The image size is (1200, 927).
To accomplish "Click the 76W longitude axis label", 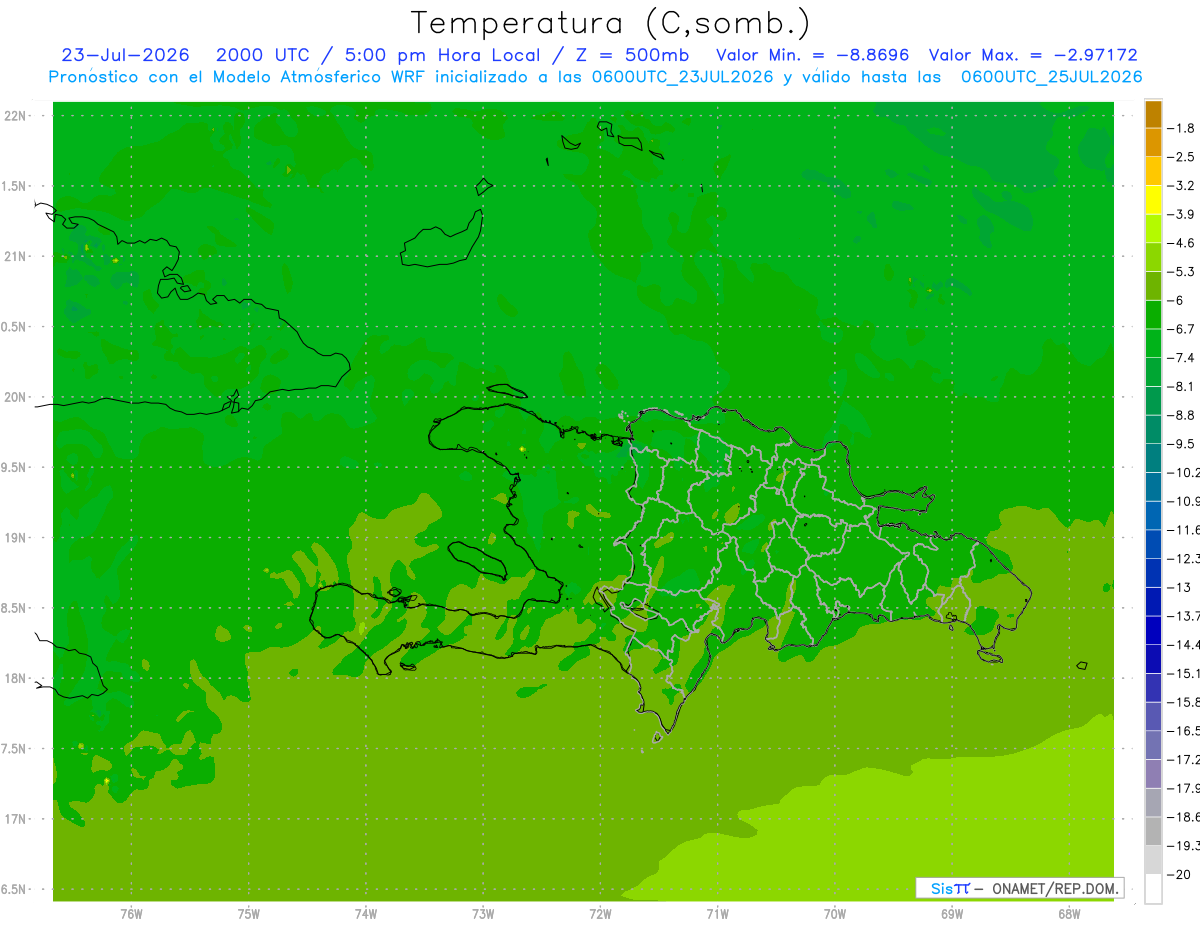I will (131, 913).
